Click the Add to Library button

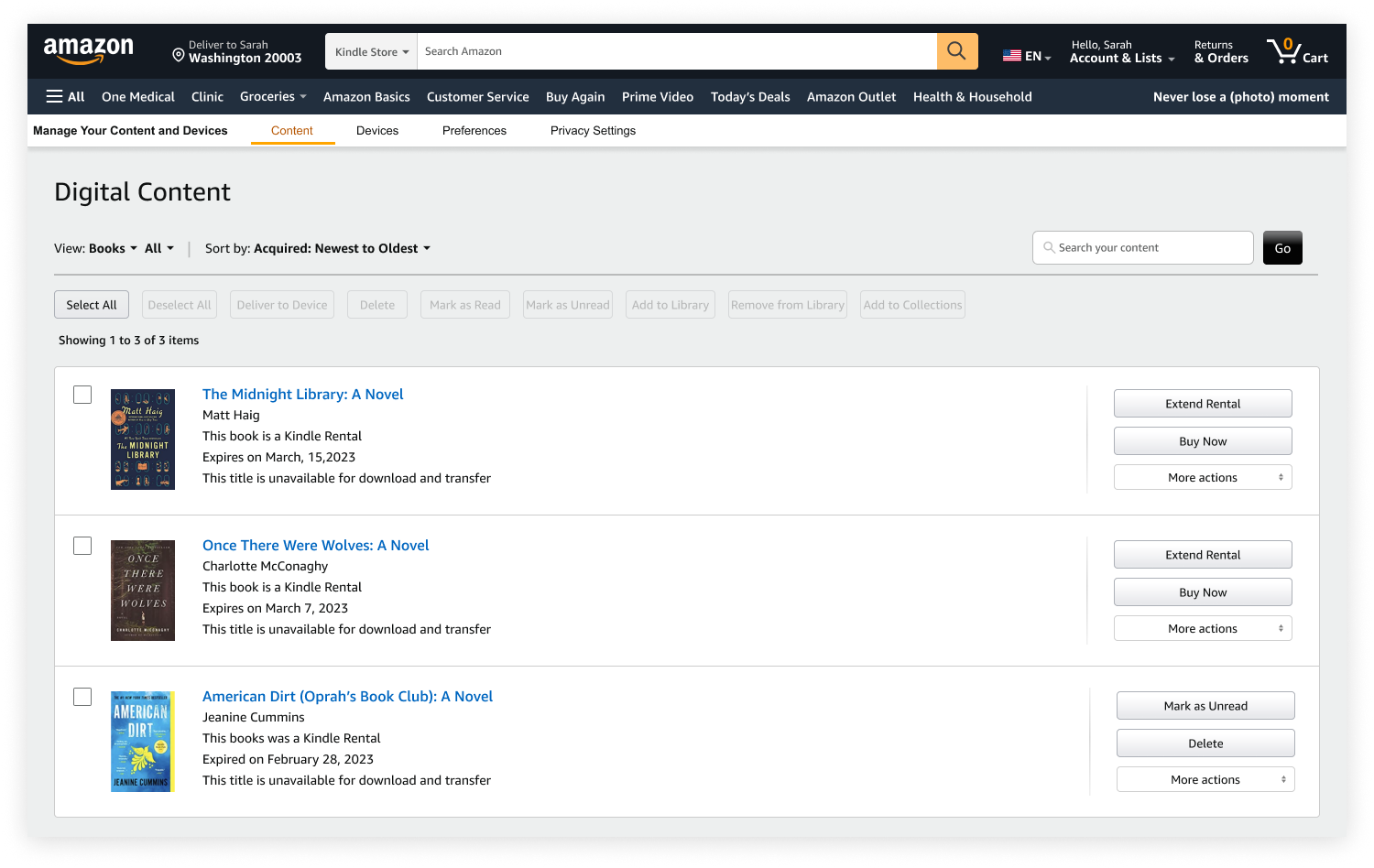671,305
